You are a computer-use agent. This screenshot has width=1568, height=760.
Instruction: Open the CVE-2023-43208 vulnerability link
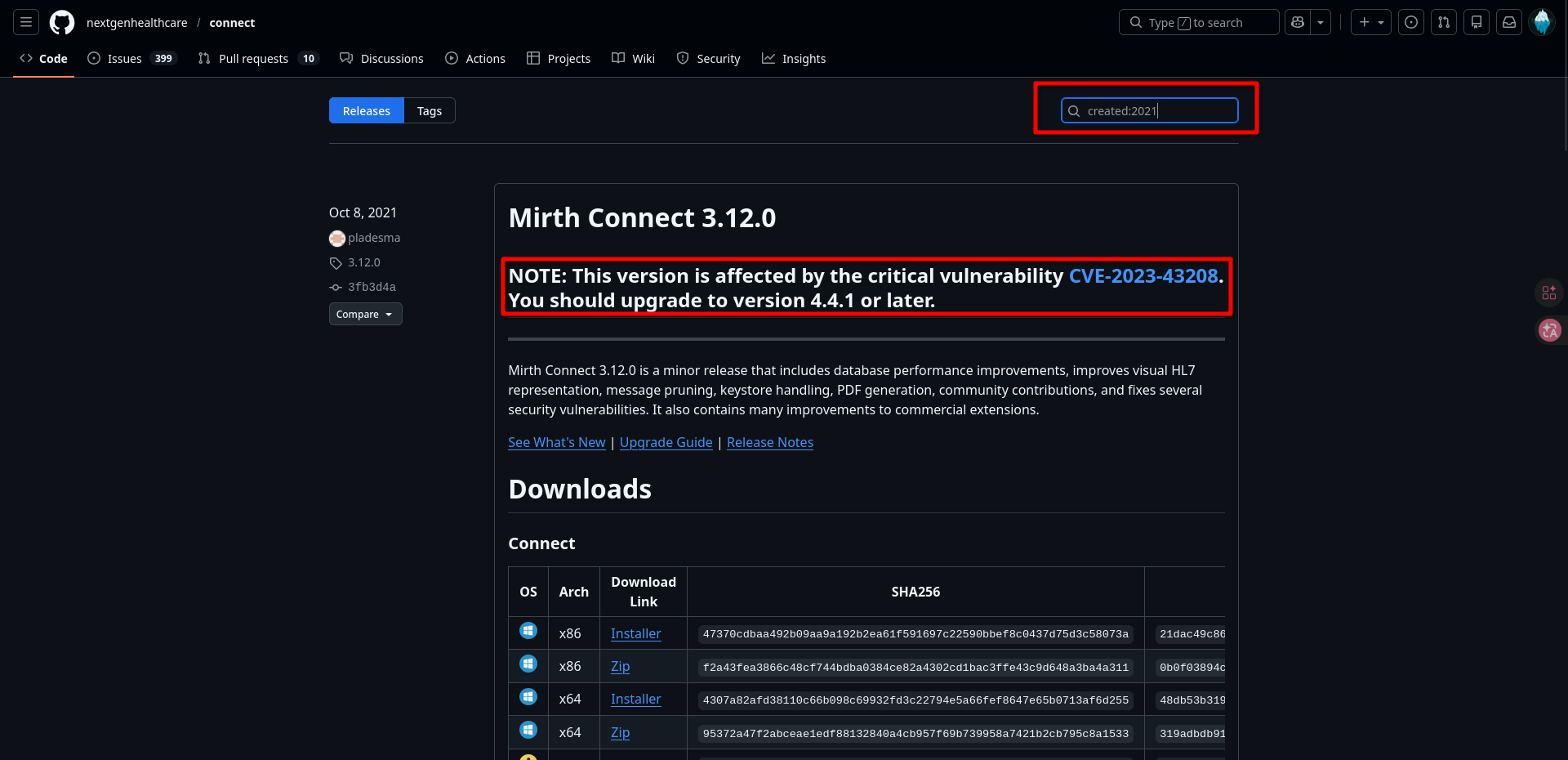click(1143, 276)
